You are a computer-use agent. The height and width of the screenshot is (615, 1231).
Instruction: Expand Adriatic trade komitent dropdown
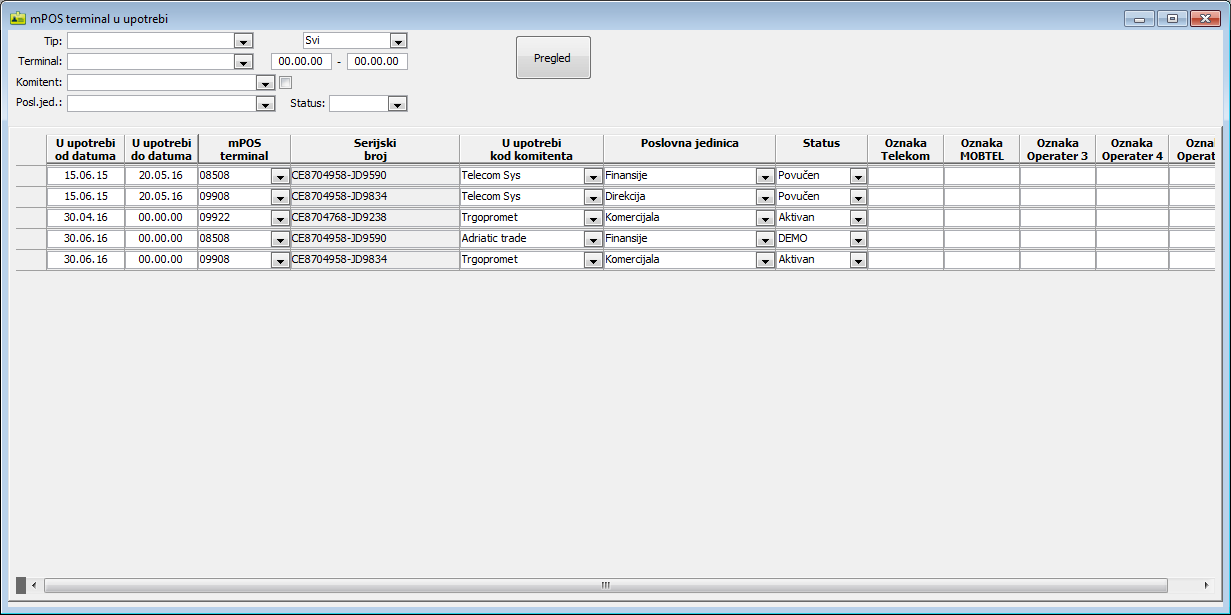(x=592, y=239)
